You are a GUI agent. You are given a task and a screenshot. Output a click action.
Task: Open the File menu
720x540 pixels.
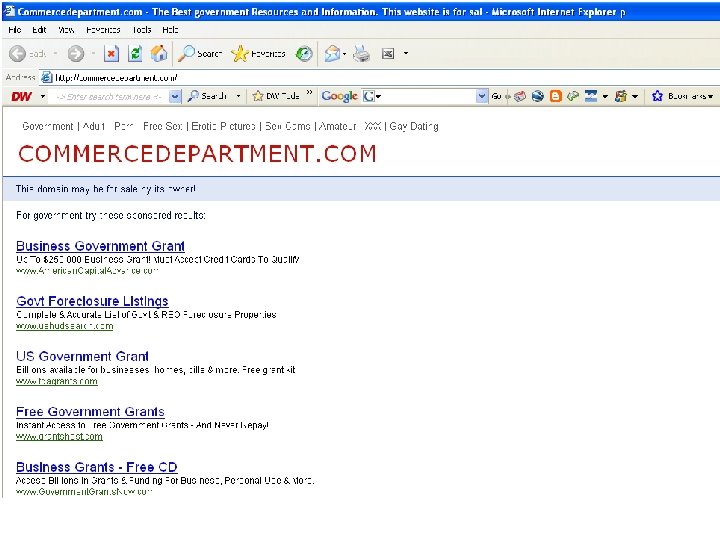point(15,30)
